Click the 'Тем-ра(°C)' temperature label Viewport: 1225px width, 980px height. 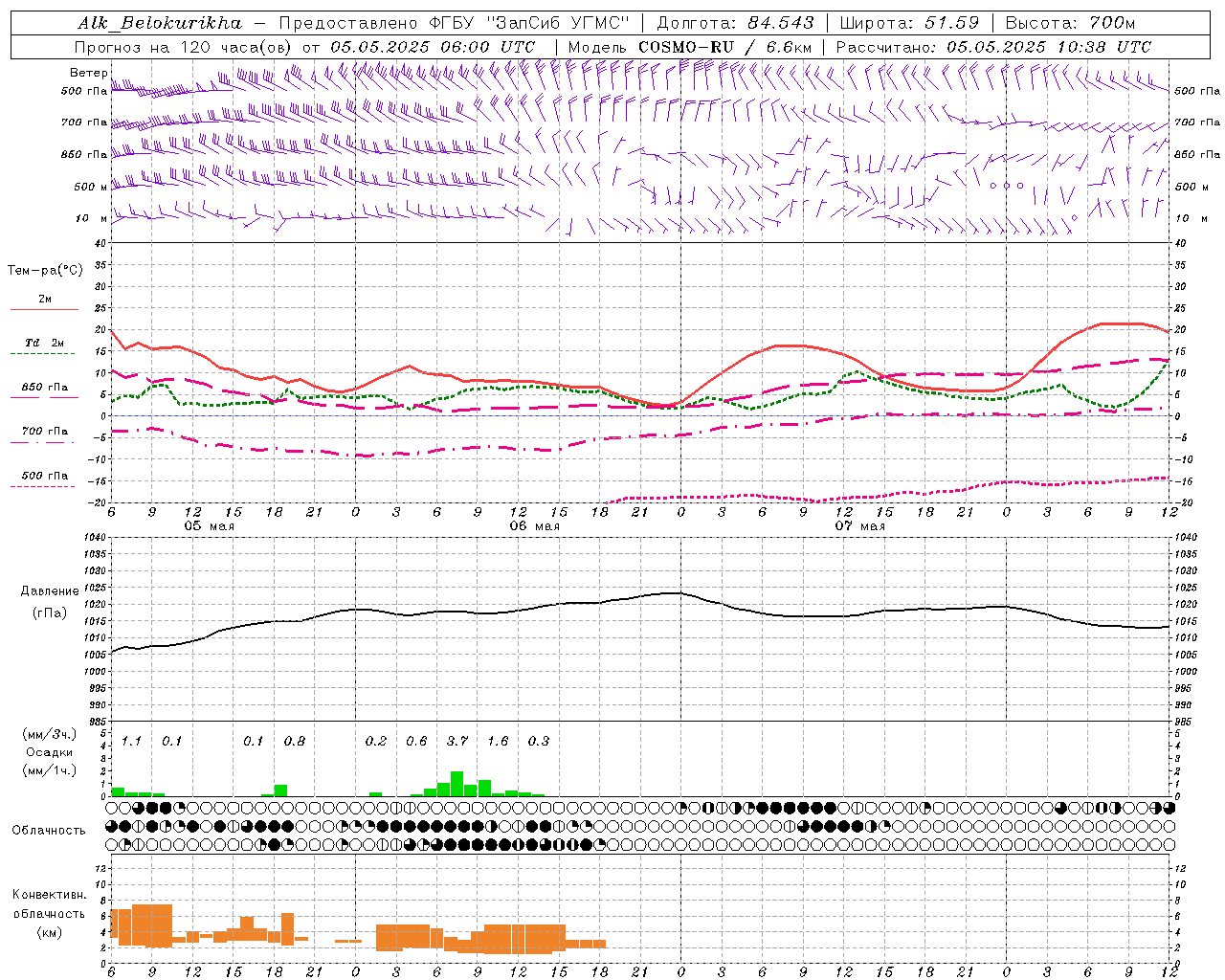[45, 271]
